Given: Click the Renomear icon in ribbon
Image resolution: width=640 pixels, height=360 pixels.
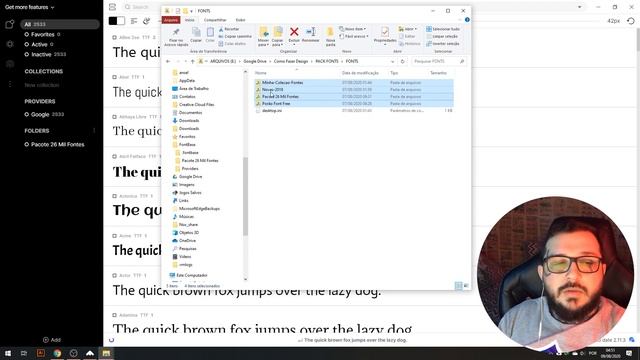Looking at the screenshot, I should pos(311,32).
